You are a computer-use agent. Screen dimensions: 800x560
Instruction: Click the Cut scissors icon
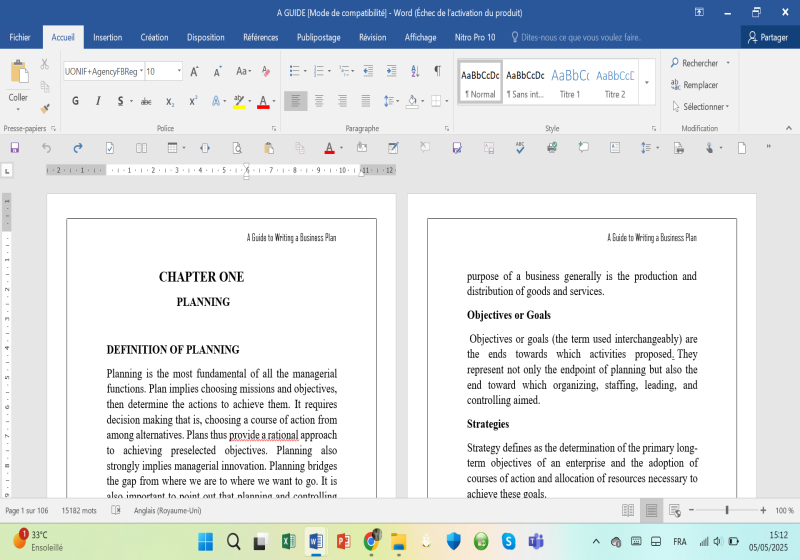pos(45,64)
